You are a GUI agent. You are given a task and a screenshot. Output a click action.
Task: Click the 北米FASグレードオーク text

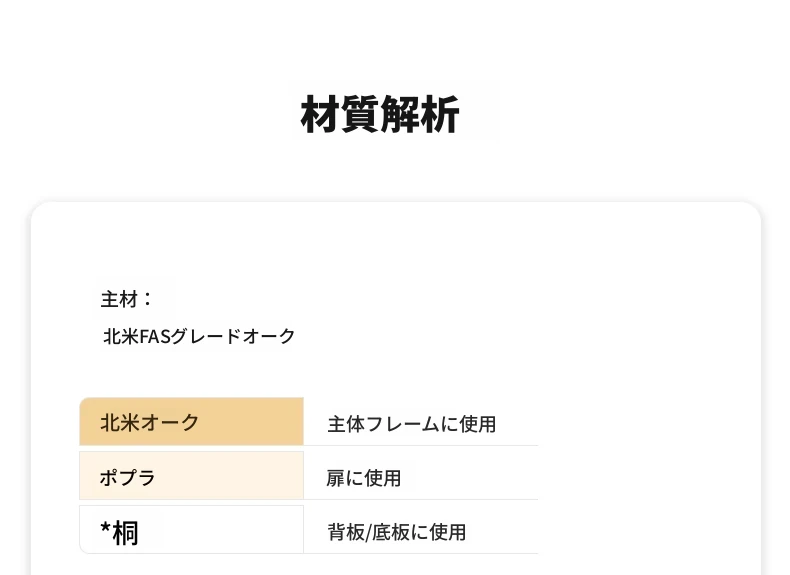point(199,336)
